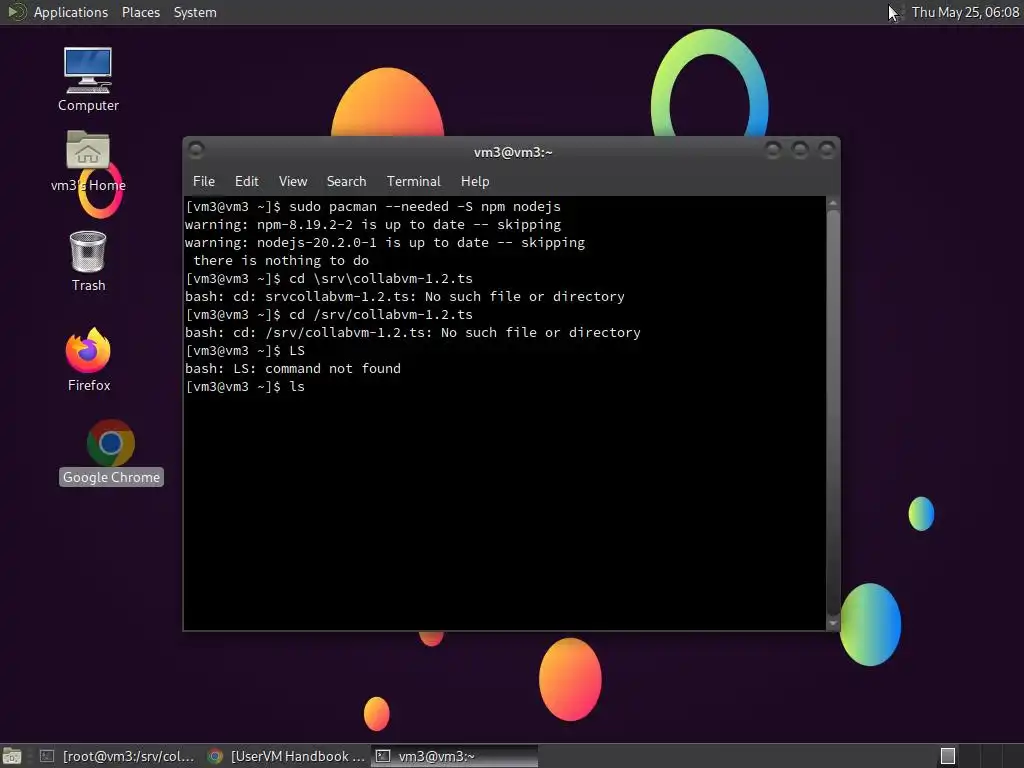Screen dimensions: 1024x768
Task: Click the 'sudo pacman --needed -S npm nodejs' line
Action: pyautogui.click(x=373, y=207)
